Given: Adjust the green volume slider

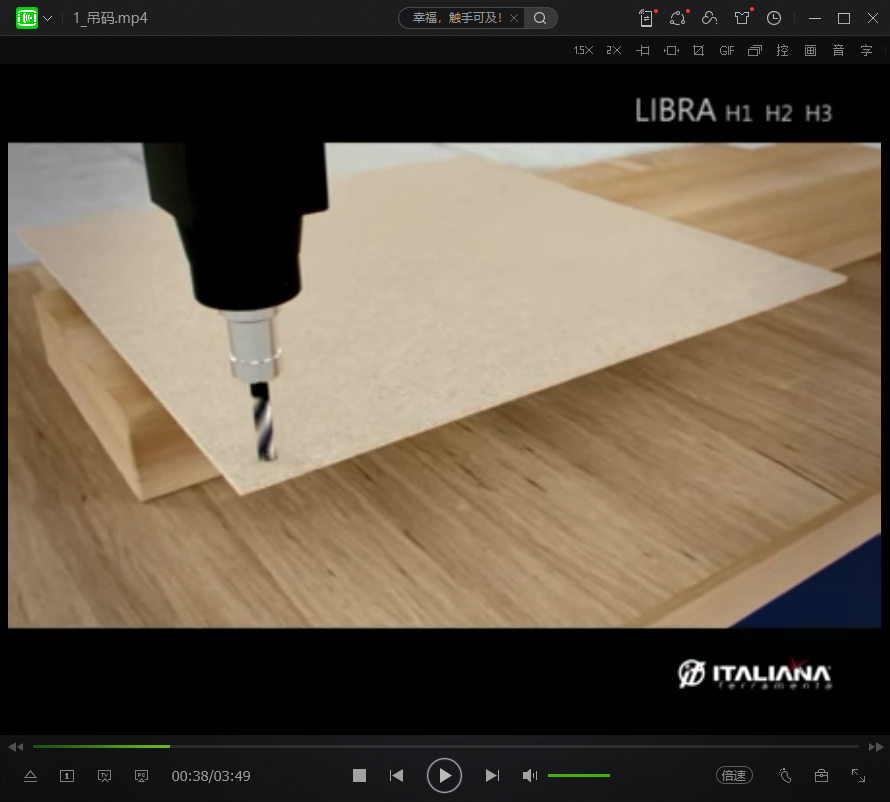Looking at the screenshot, I should coord(578,775).
